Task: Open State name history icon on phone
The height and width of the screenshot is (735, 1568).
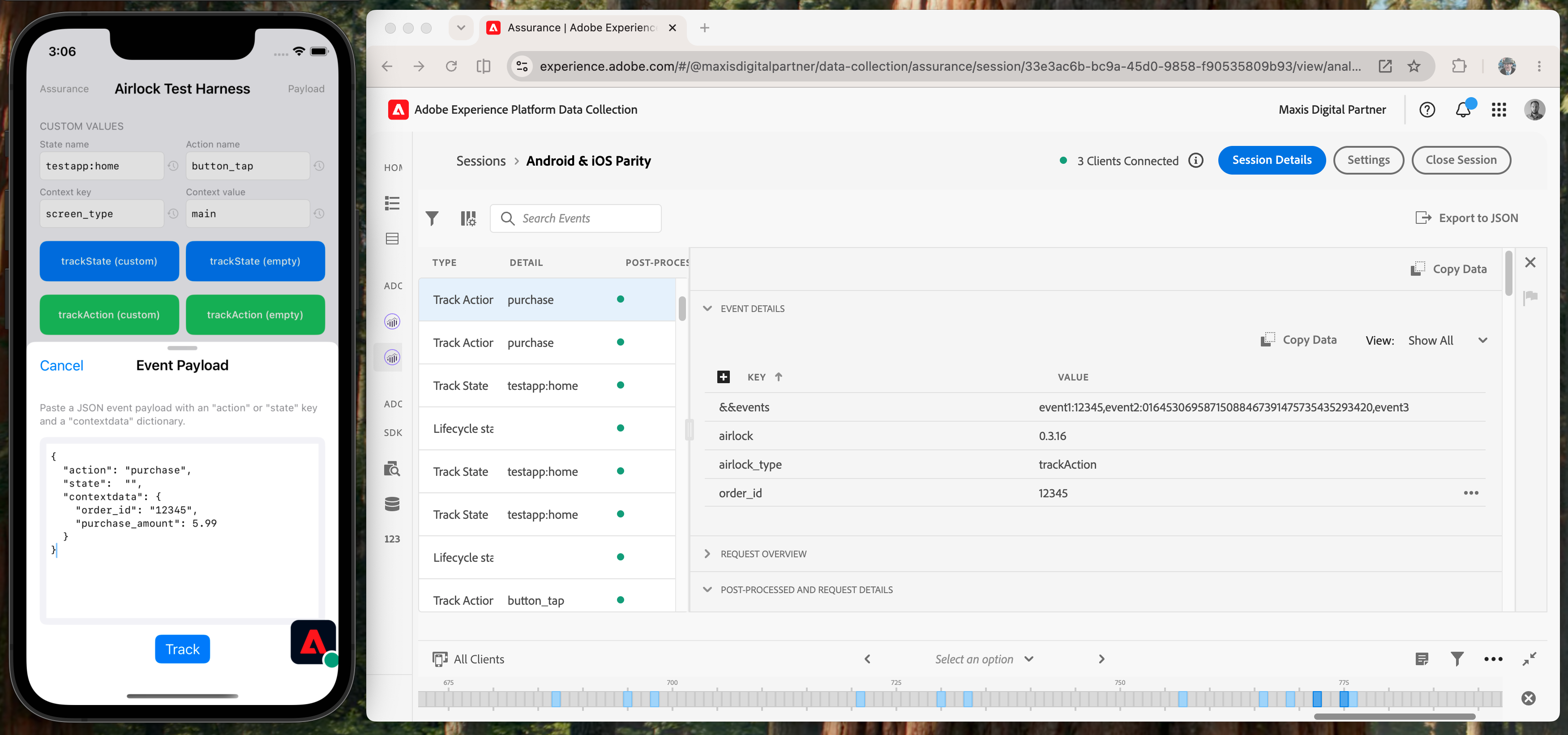Action: (x=173, y=166)
